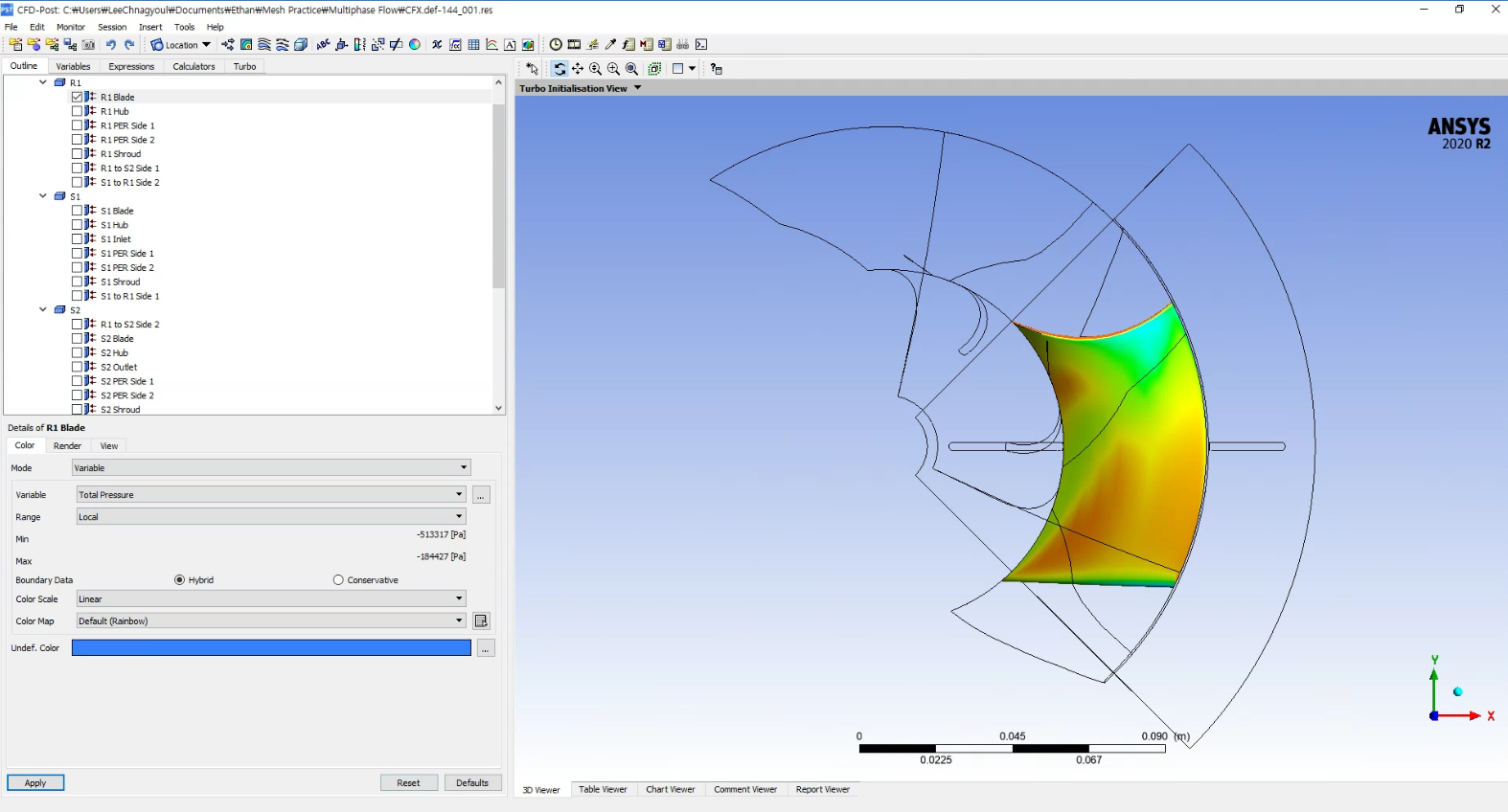Insert a Contour plot
The image size is (1508, 812).
point(246,45)
